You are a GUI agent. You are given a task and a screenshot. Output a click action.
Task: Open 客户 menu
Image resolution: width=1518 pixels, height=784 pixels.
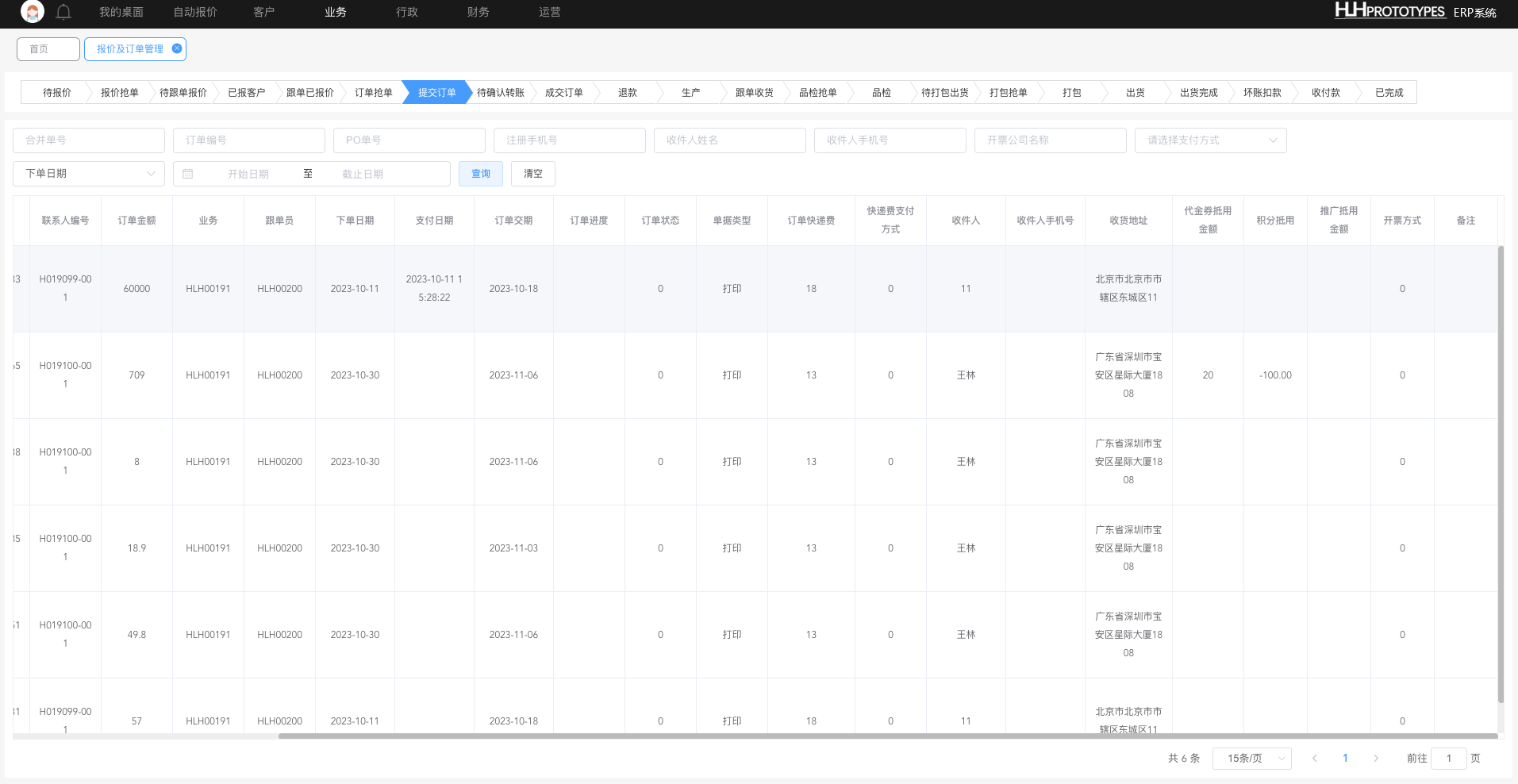coord(263,12)
